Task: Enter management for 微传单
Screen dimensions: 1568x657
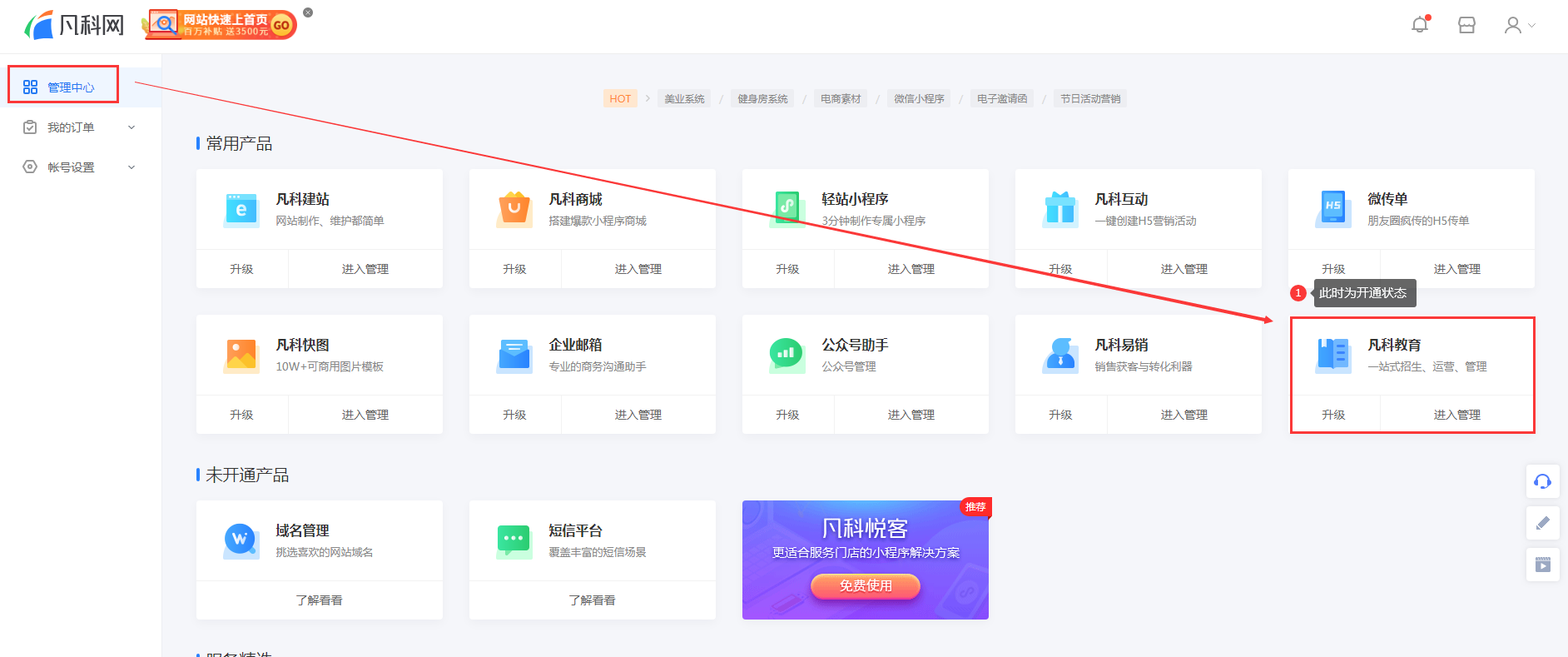Action: [x=1457, y=269]
